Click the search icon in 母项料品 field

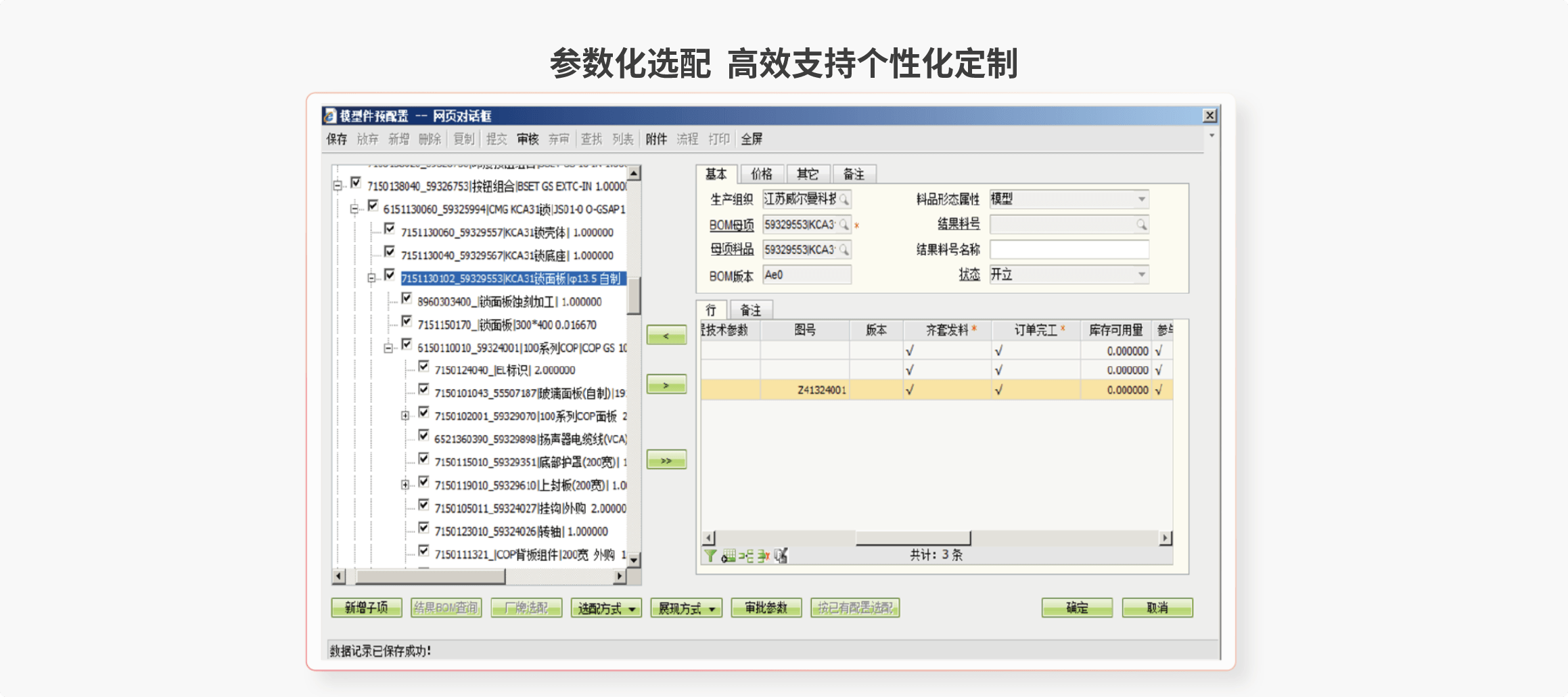(x=844, y=250)
